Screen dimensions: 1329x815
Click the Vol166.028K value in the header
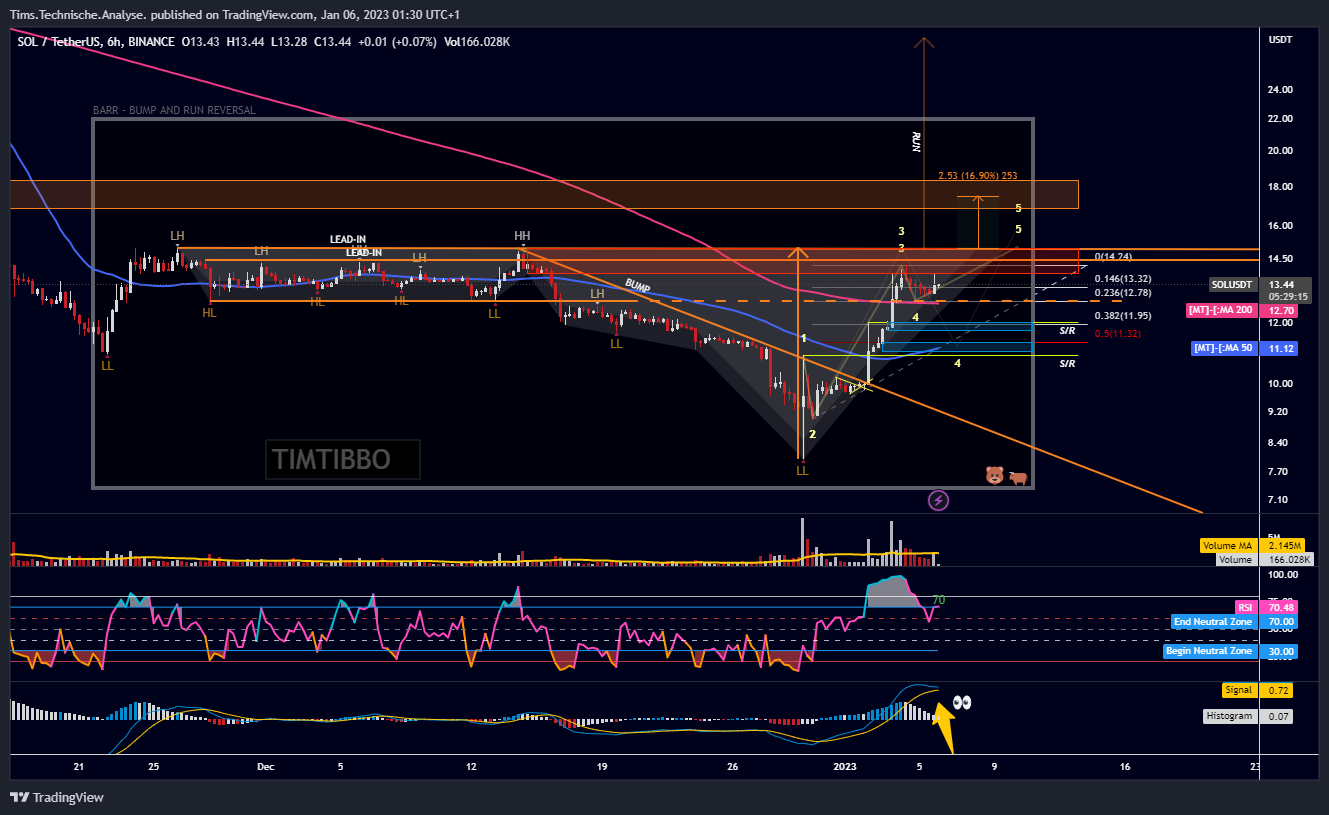pyautogui.click(x=478, y=41)
